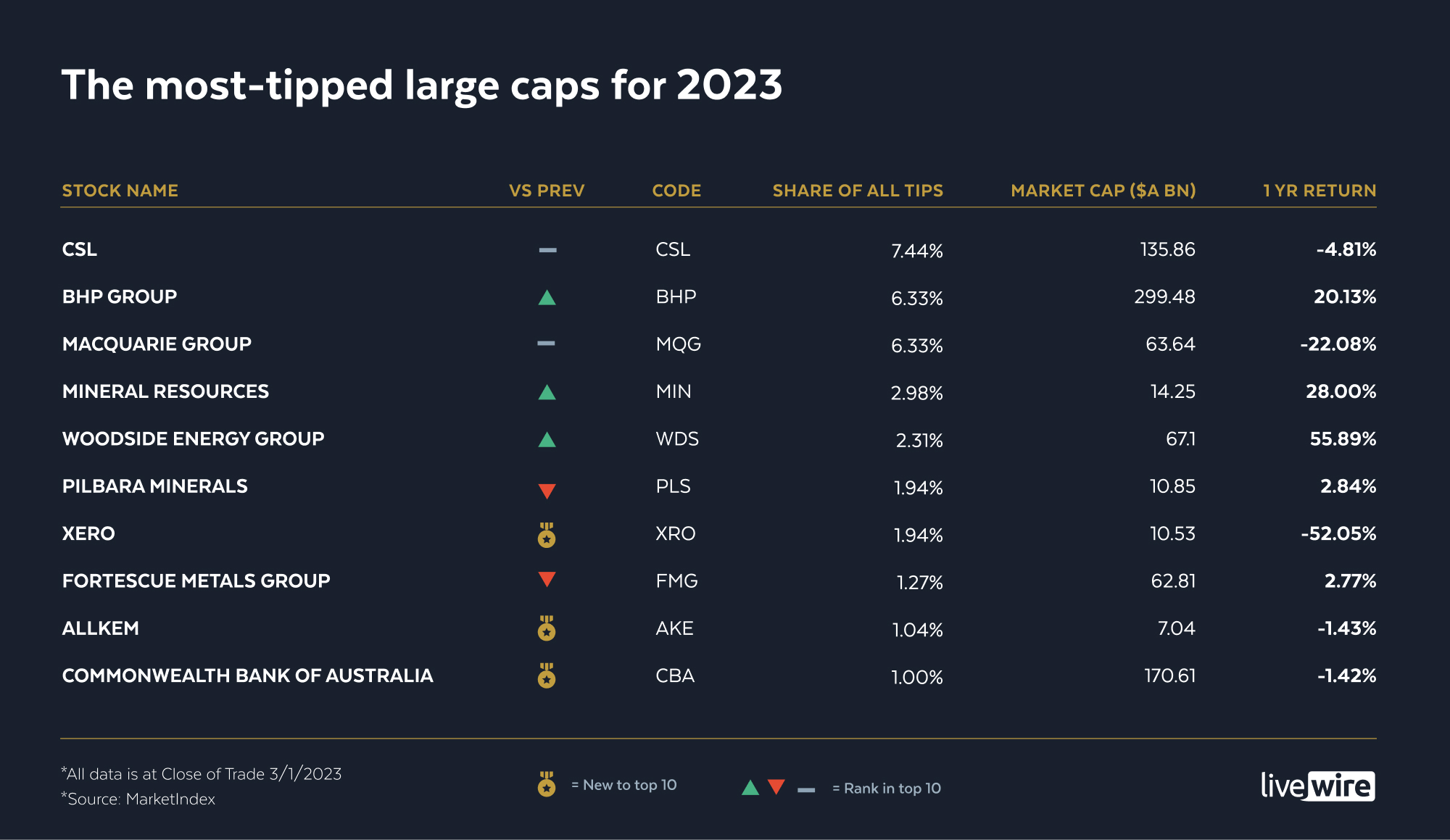Click the grey dash icon in CSL row
Viewport: 1450px width, 840px height.
point(547,250)
